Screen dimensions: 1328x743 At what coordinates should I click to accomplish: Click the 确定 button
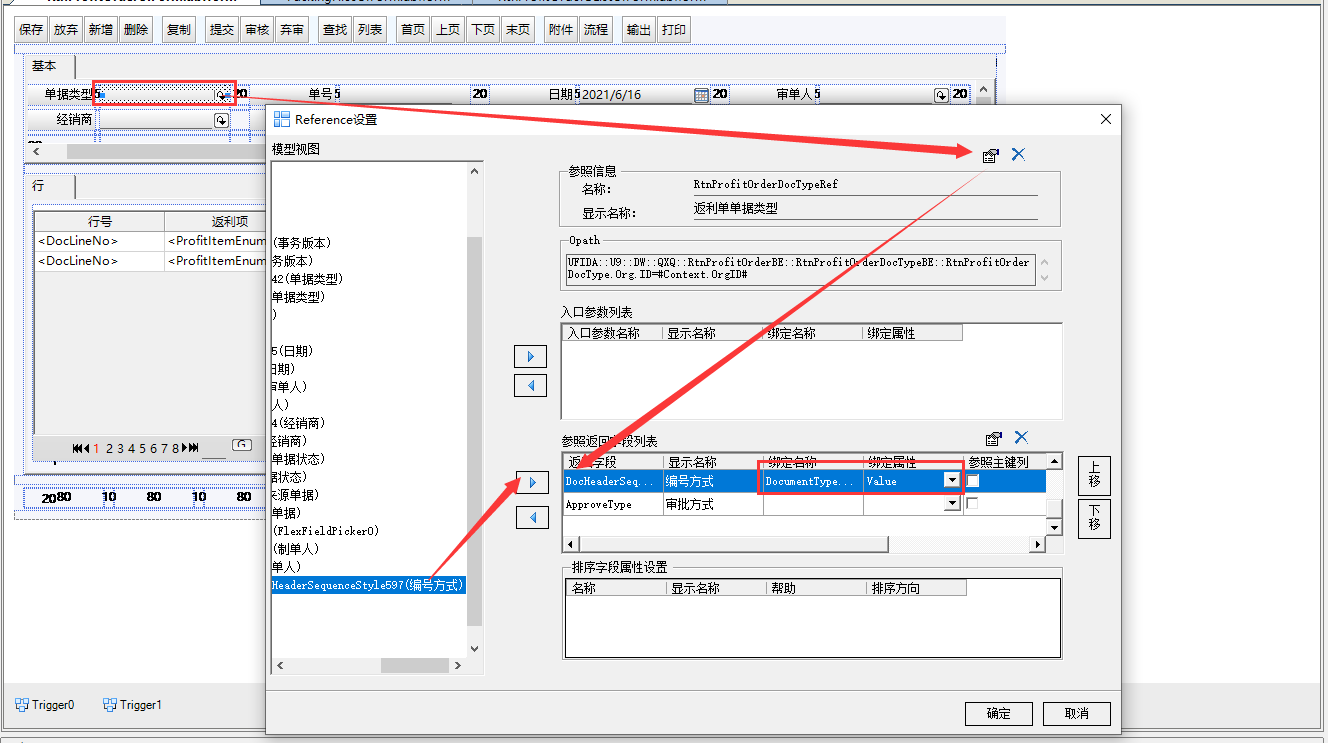998,713
